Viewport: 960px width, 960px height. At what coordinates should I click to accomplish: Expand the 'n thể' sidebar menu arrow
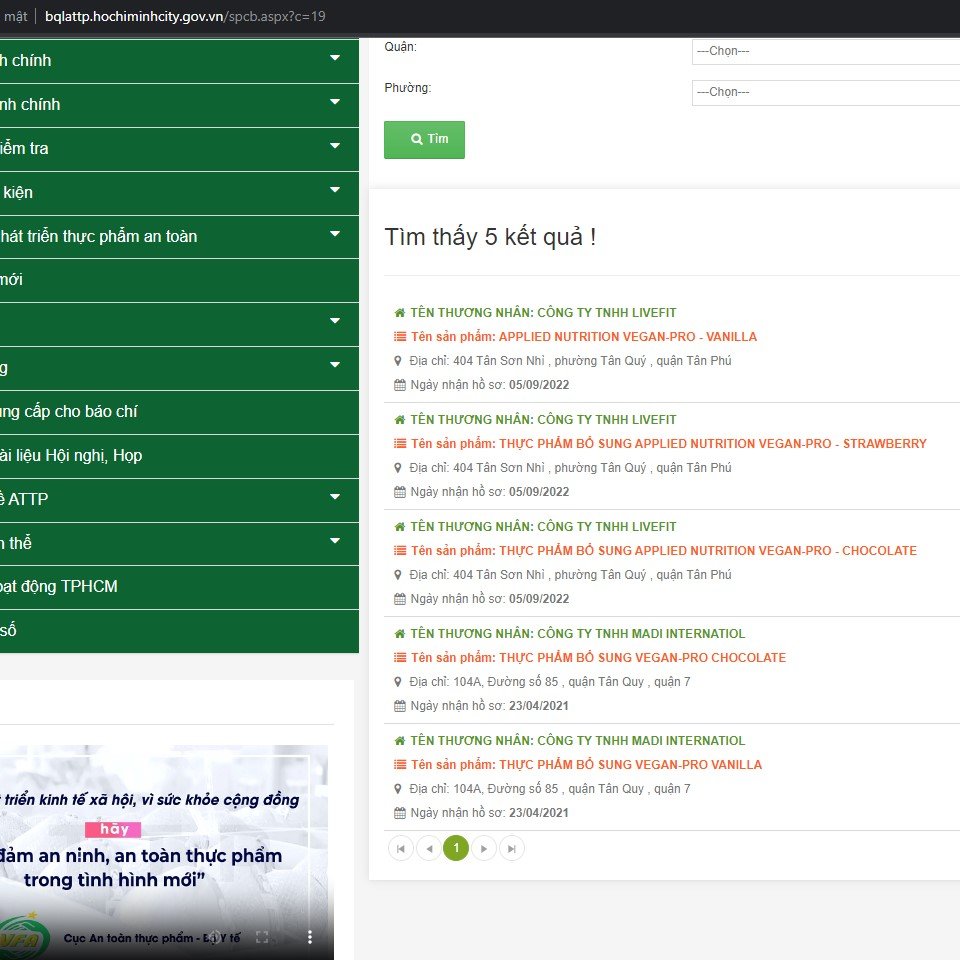click(x=335, y=541)
